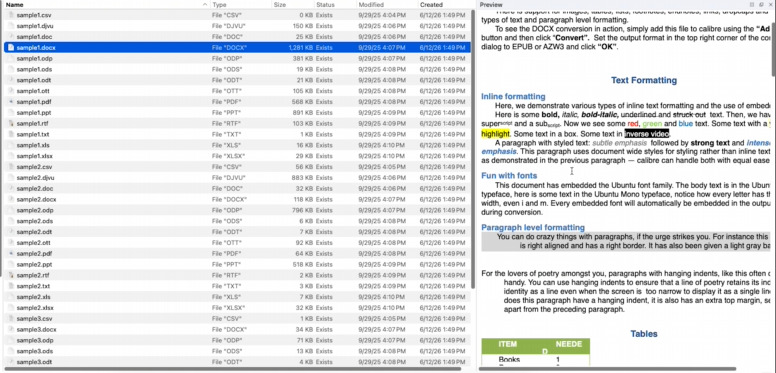Click the file icon beside sample1.xls

11,145
